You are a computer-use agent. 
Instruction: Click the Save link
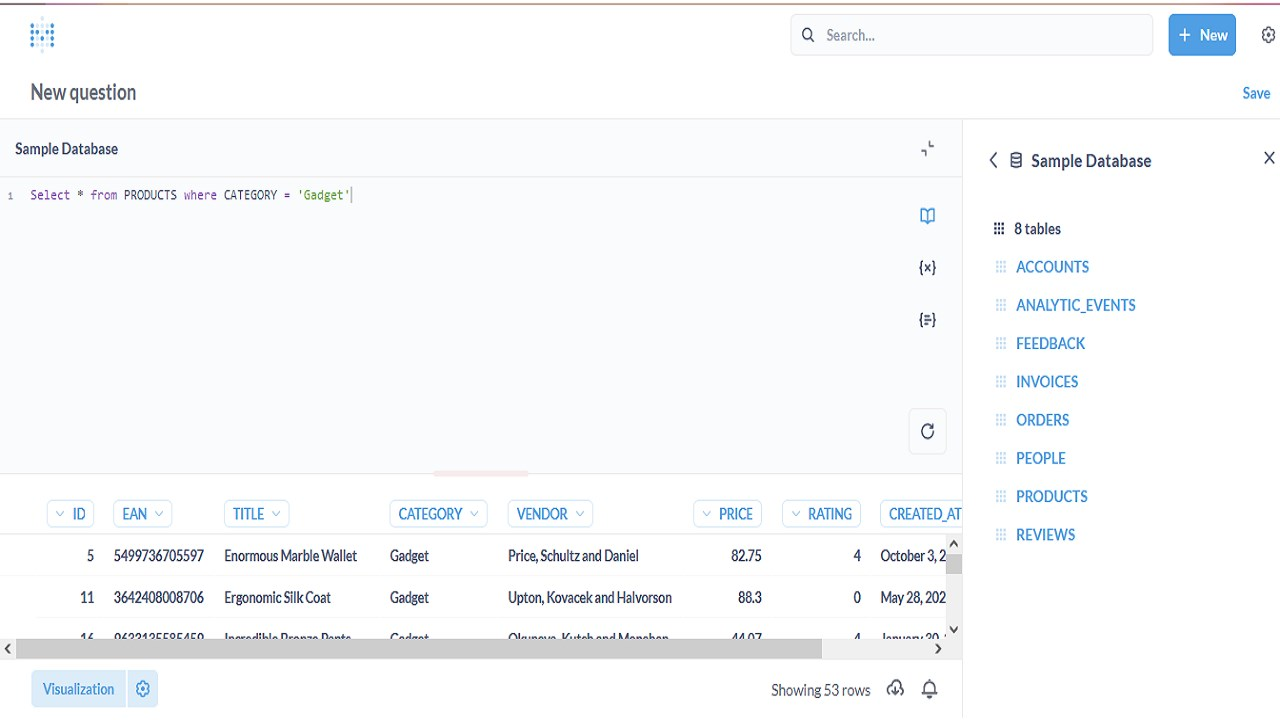point(1256,93)
